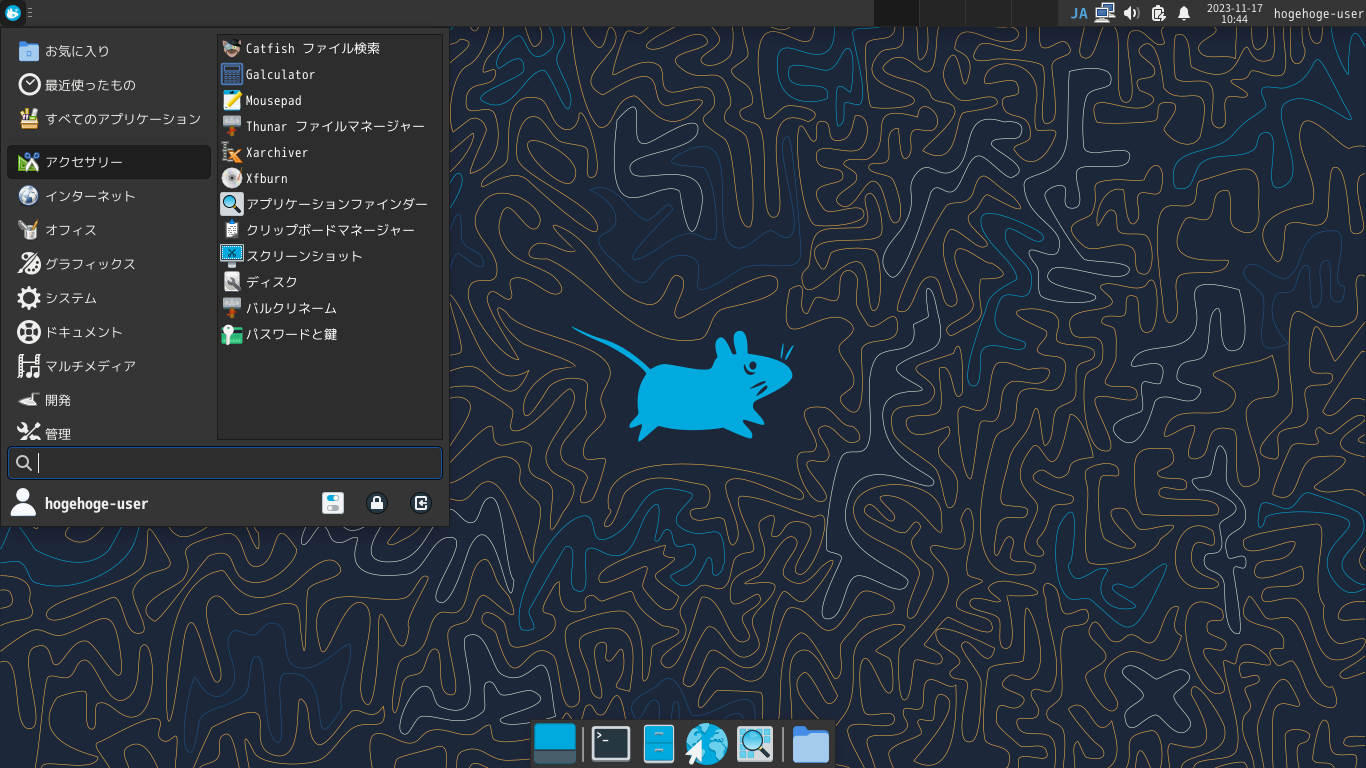The image size is (1366, 768).
Task: Open settings manager button beside username
Action: coord(333,503)
